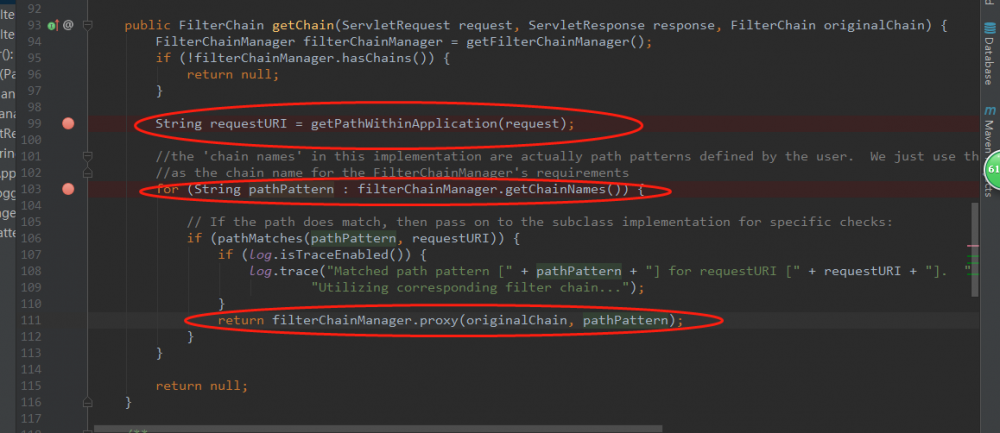Click the comment fold end marker at line 102
The image size is (1000, 433).
[x=88, y=173]
